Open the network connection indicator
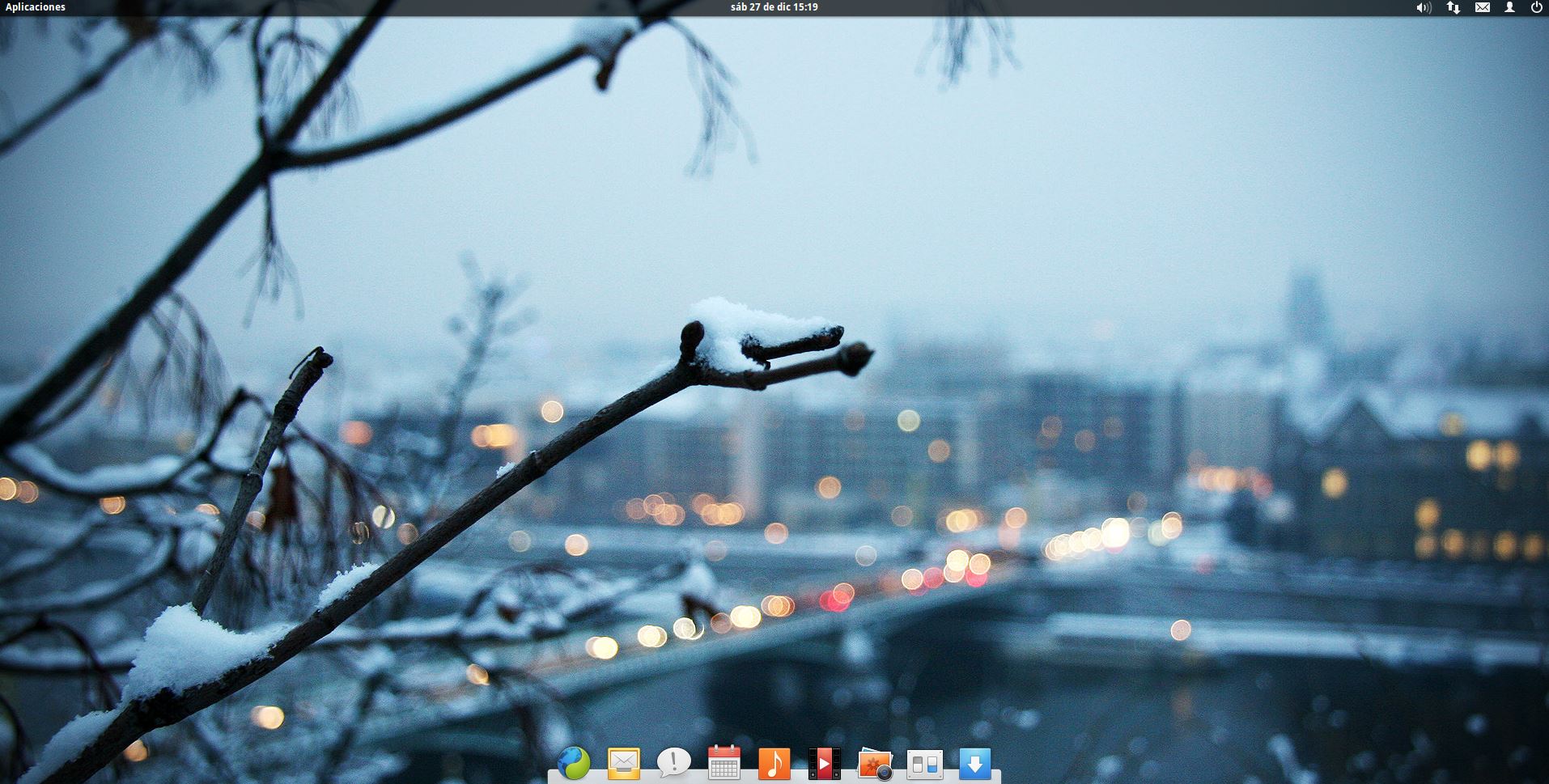1549x784 pixels. [x=1454, y=7]
